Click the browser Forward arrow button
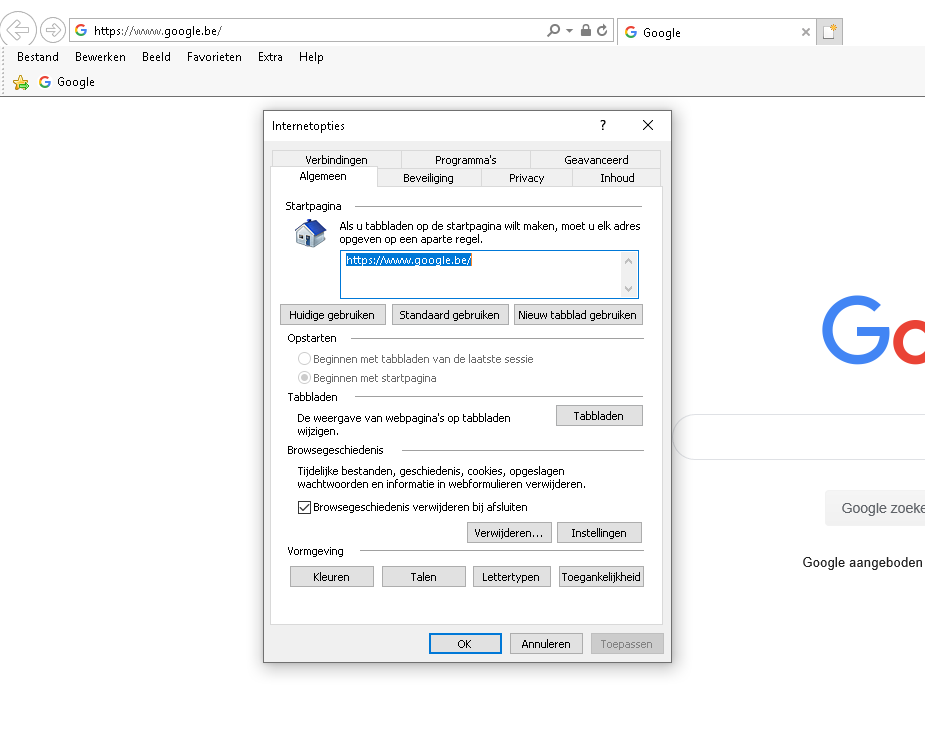Image resolution: width=925 pixels, height=734 pixels. tap(52, 30)
